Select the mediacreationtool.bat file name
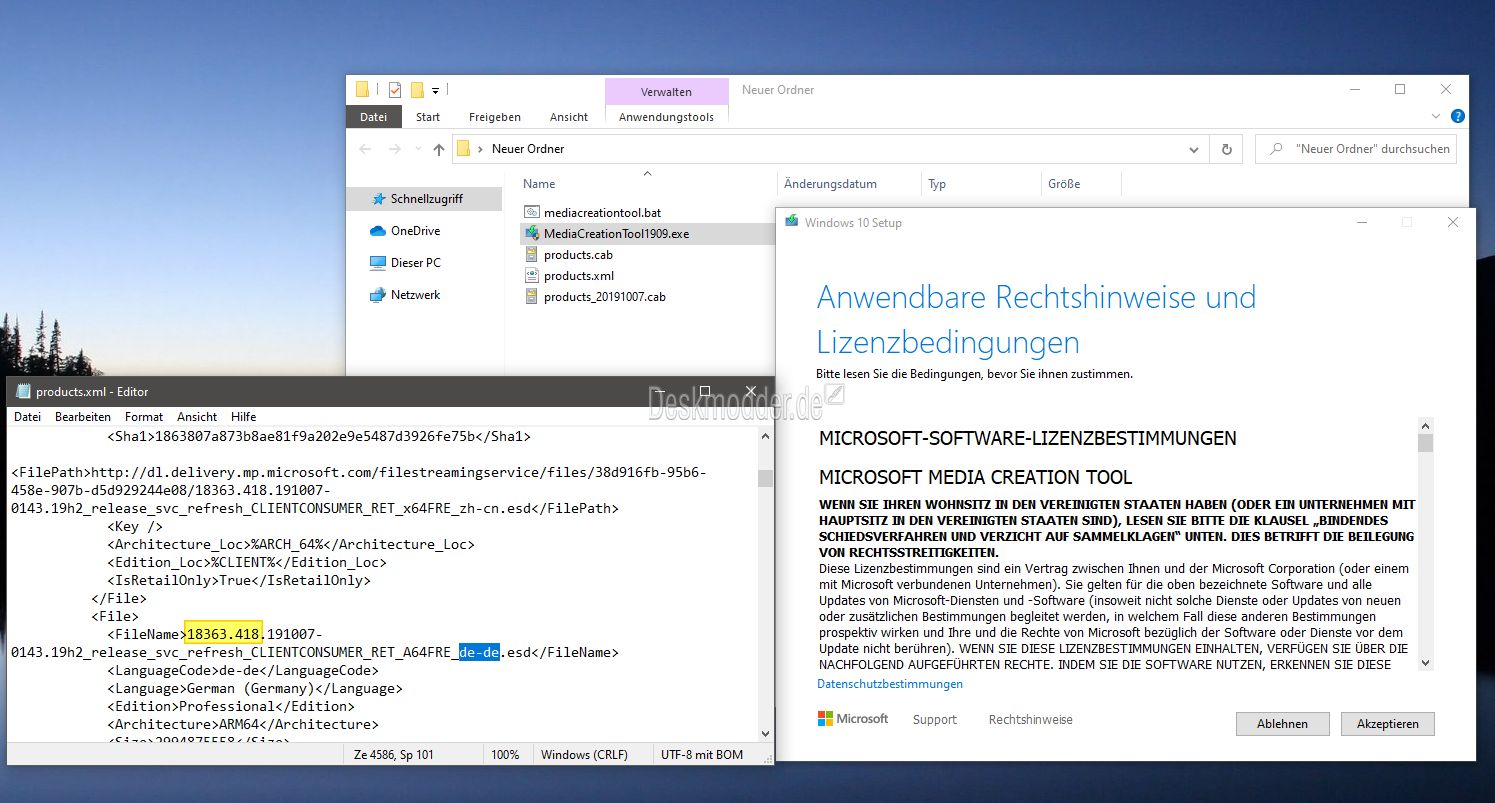This screenshot has height=803, width=1495. 602,213
